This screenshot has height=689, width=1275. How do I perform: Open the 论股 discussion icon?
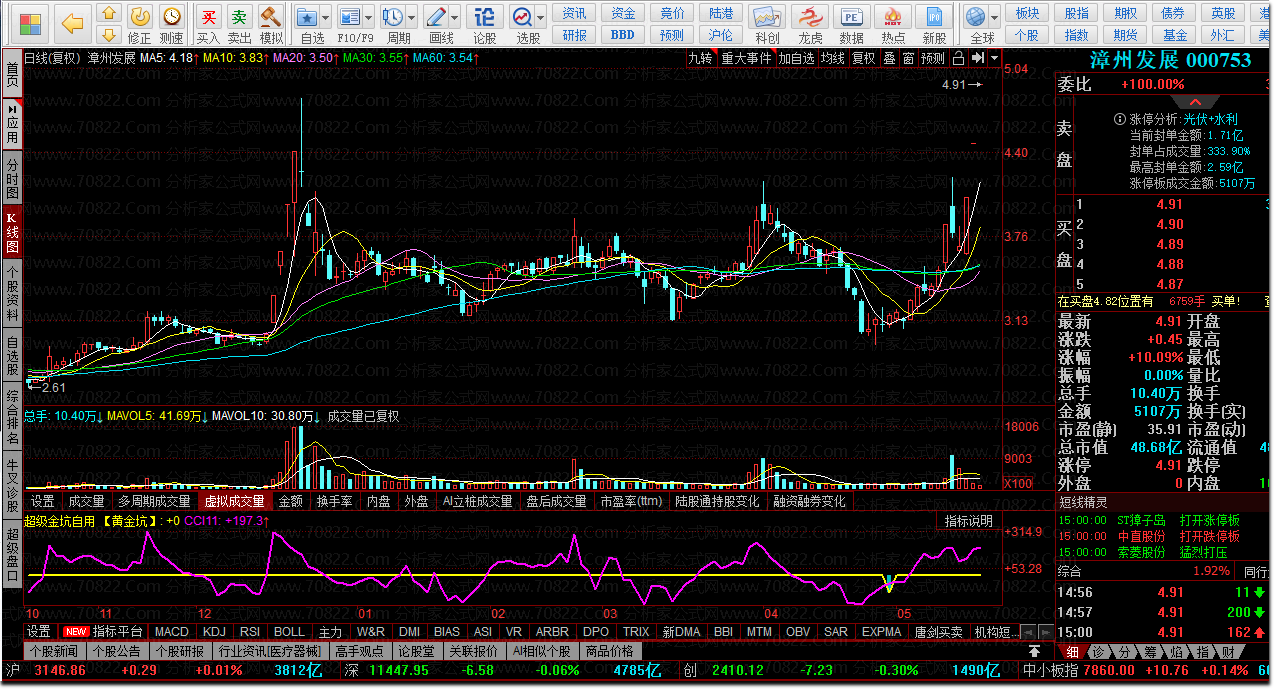[484, 24]
